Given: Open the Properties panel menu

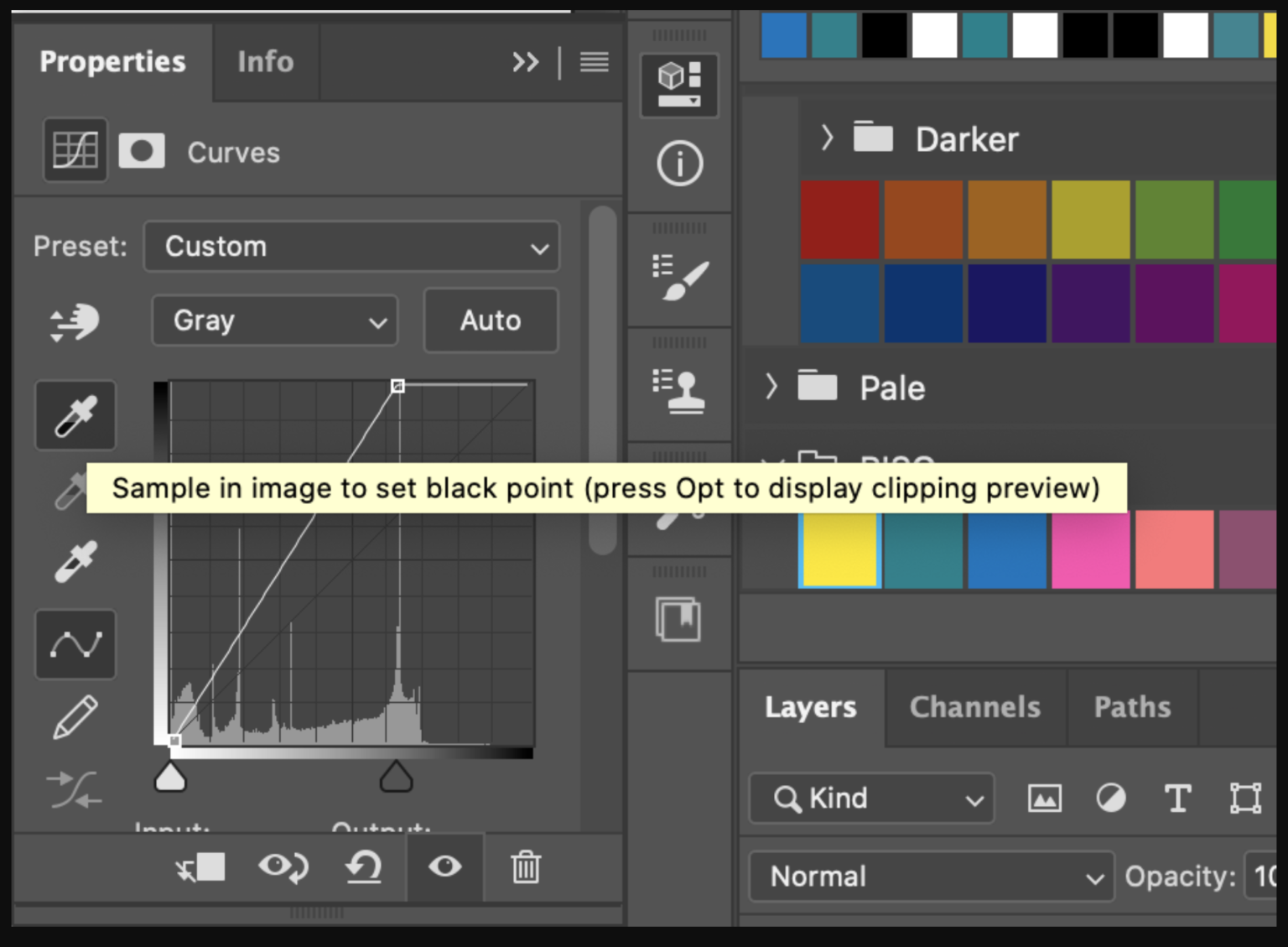Looking at the screenshot, I should pos(593,61).
